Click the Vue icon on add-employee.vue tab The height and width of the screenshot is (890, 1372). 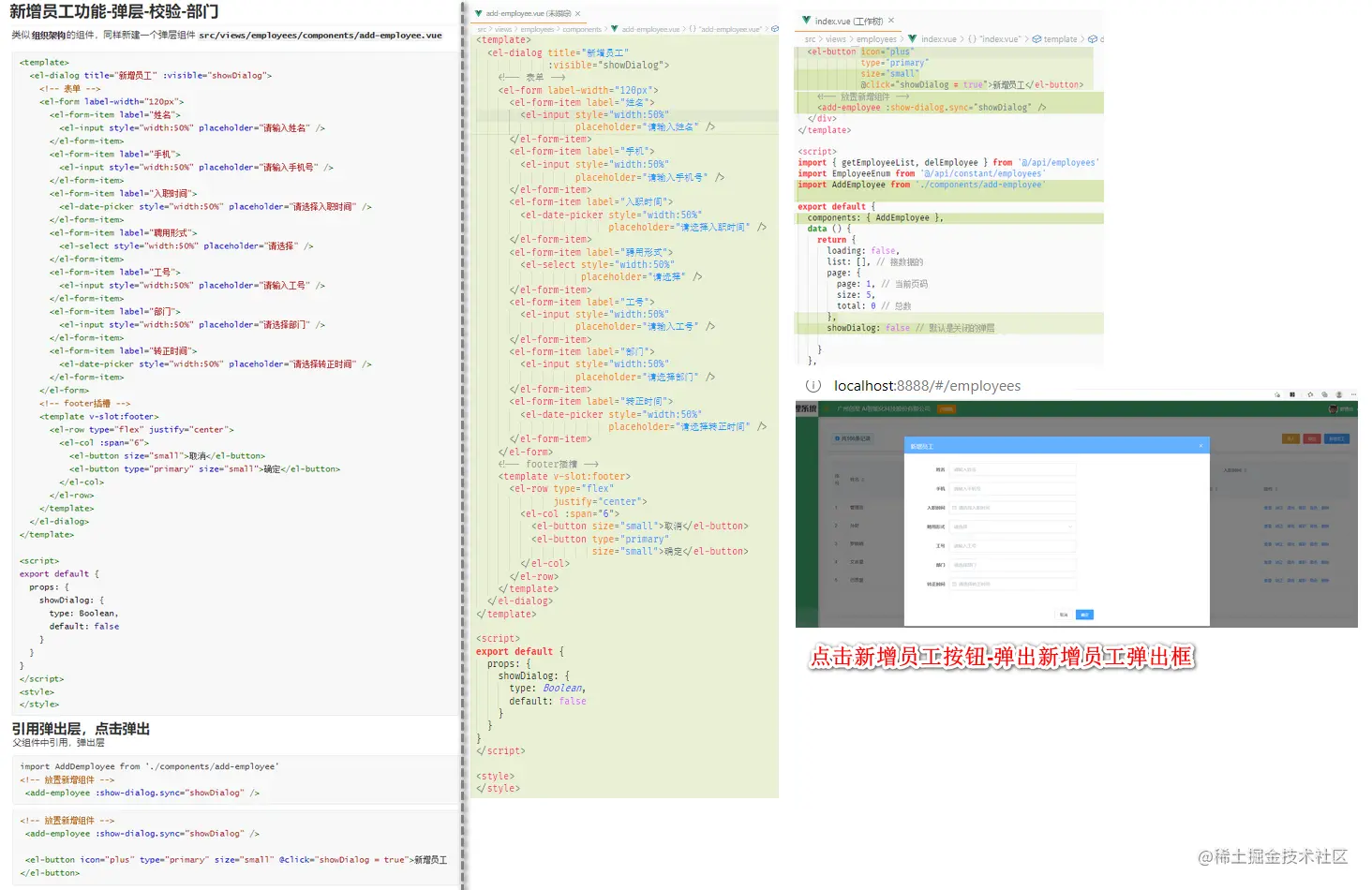pyautogui.click(x=479, y=14)
